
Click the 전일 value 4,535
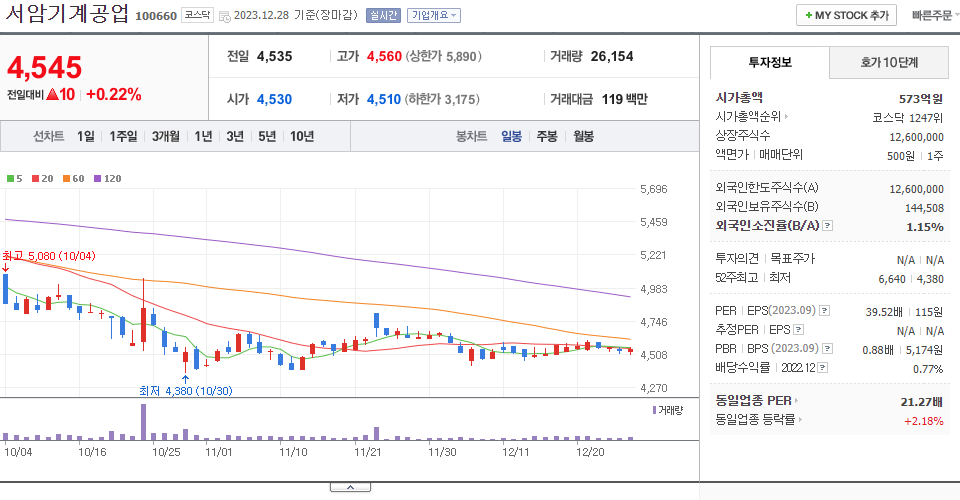pos(274,56)
